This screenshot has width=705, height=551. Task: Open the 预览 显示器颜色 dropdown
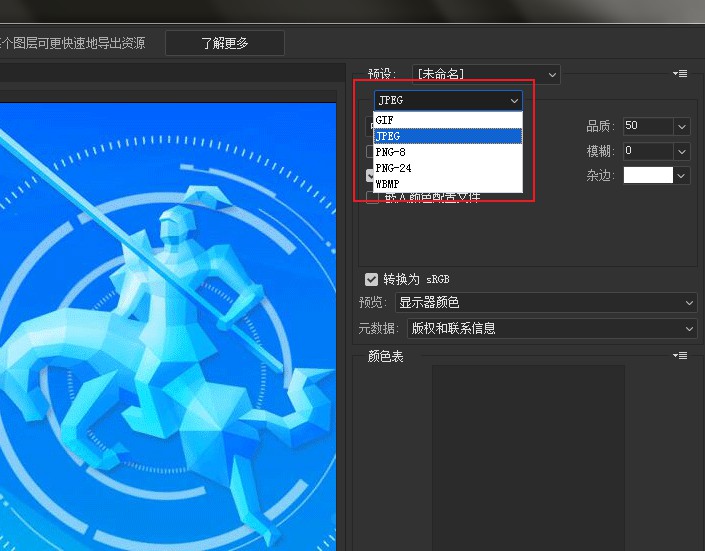546,302
